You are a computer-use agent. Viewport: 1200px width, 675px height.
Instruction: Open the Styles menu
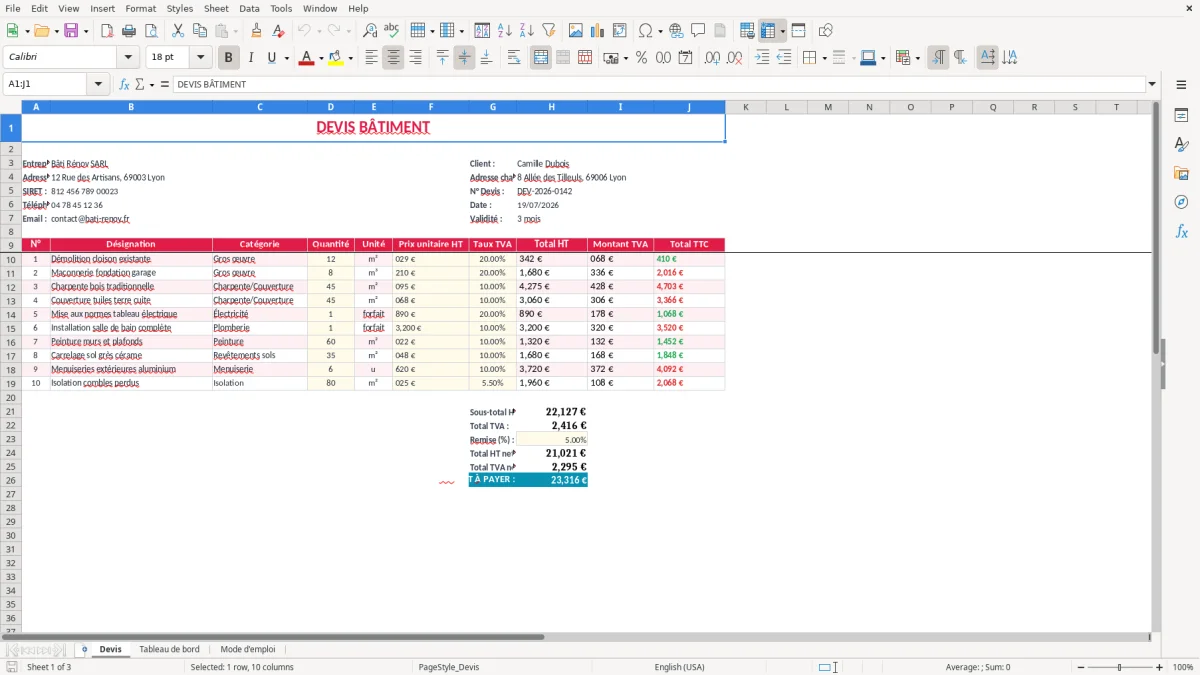[x=180, y=8]
